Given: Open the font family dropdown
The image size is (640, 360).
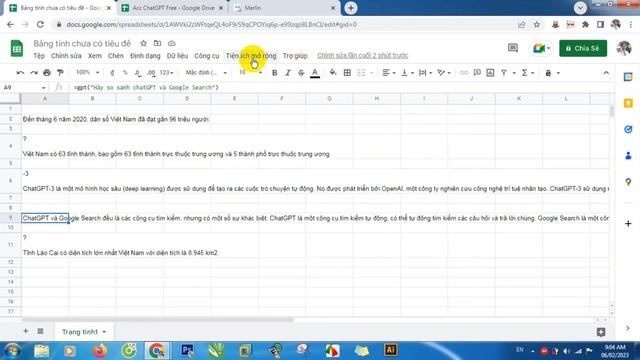Looking at the screenshot, I should (206, 73).
